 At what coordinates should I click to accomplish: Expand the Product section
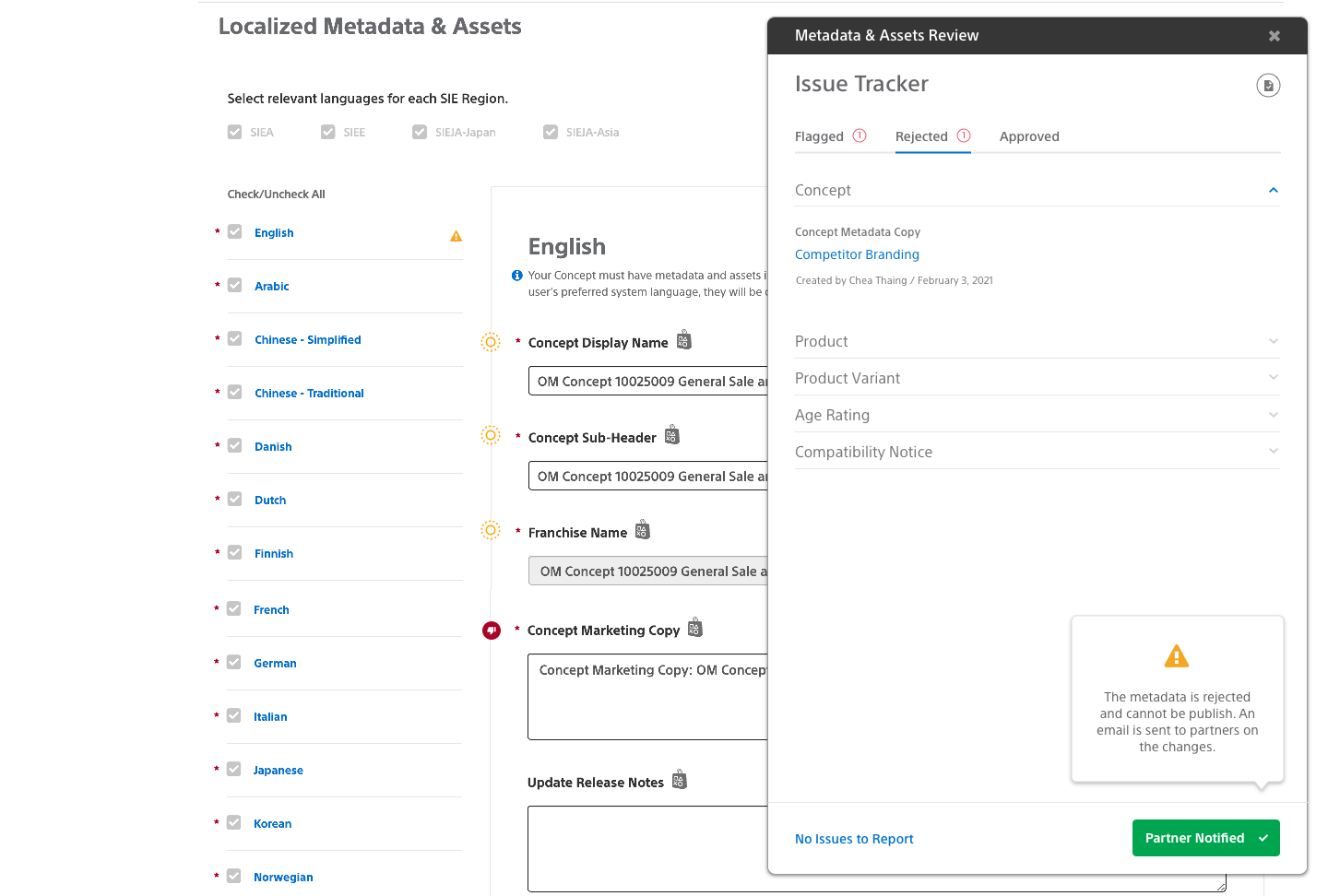pyautogui.click(x=1037, y=341)
